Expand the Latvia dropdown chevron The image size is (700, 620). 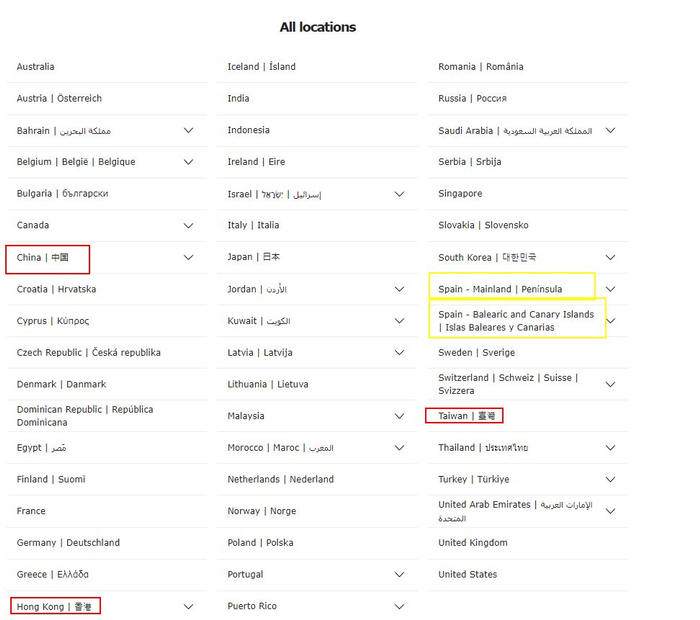tap(399, 353)
